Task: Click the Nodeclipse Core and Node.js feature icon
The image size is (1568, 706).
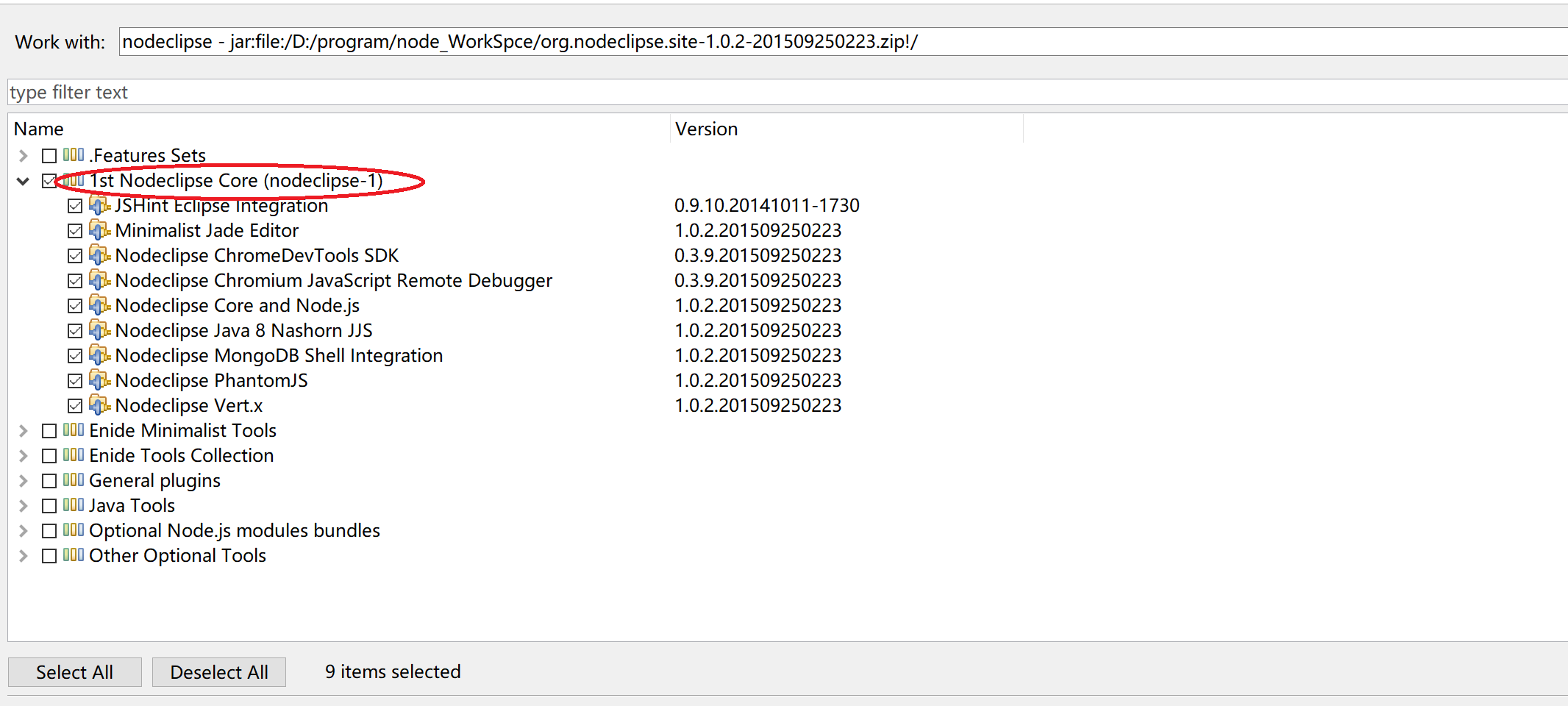Action: coord(101,305)
